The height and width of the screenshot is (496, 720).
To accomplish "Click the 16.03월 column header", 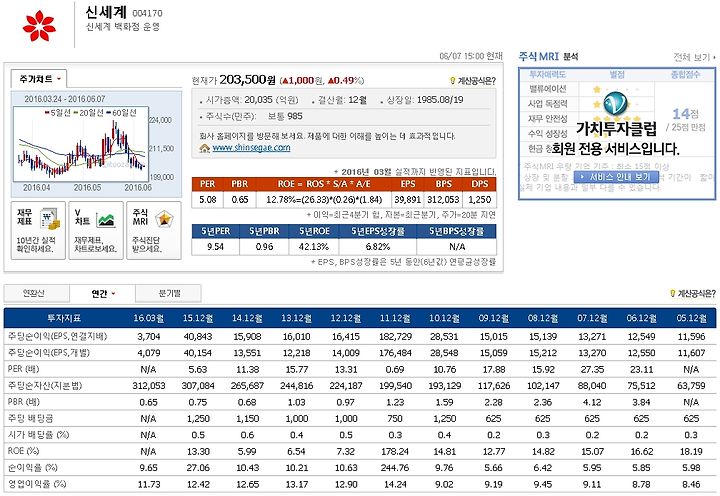I will click(x=148, y=318).
